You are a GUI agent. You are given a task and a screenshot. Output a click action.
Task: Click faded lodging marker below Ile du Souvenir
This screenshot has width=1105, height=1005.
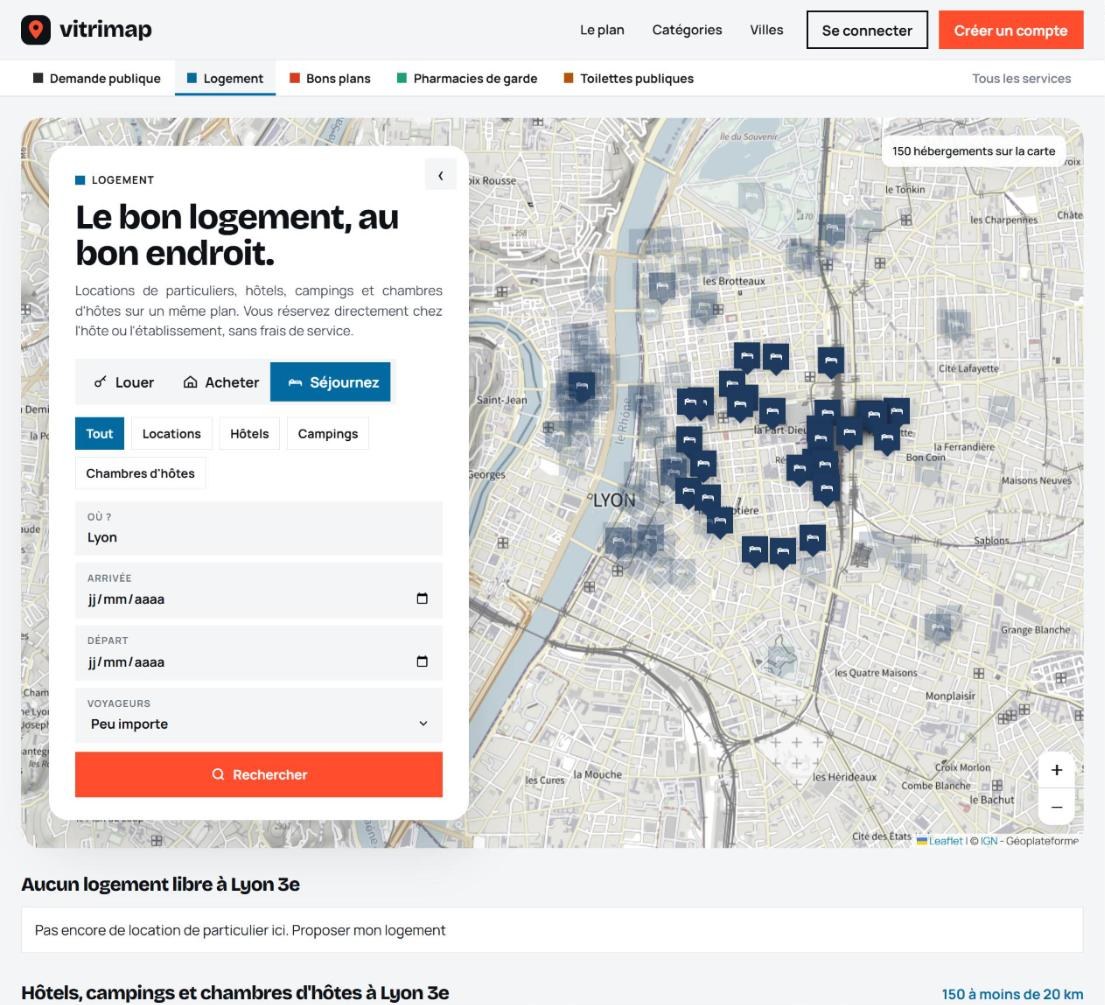pos(751,197)
